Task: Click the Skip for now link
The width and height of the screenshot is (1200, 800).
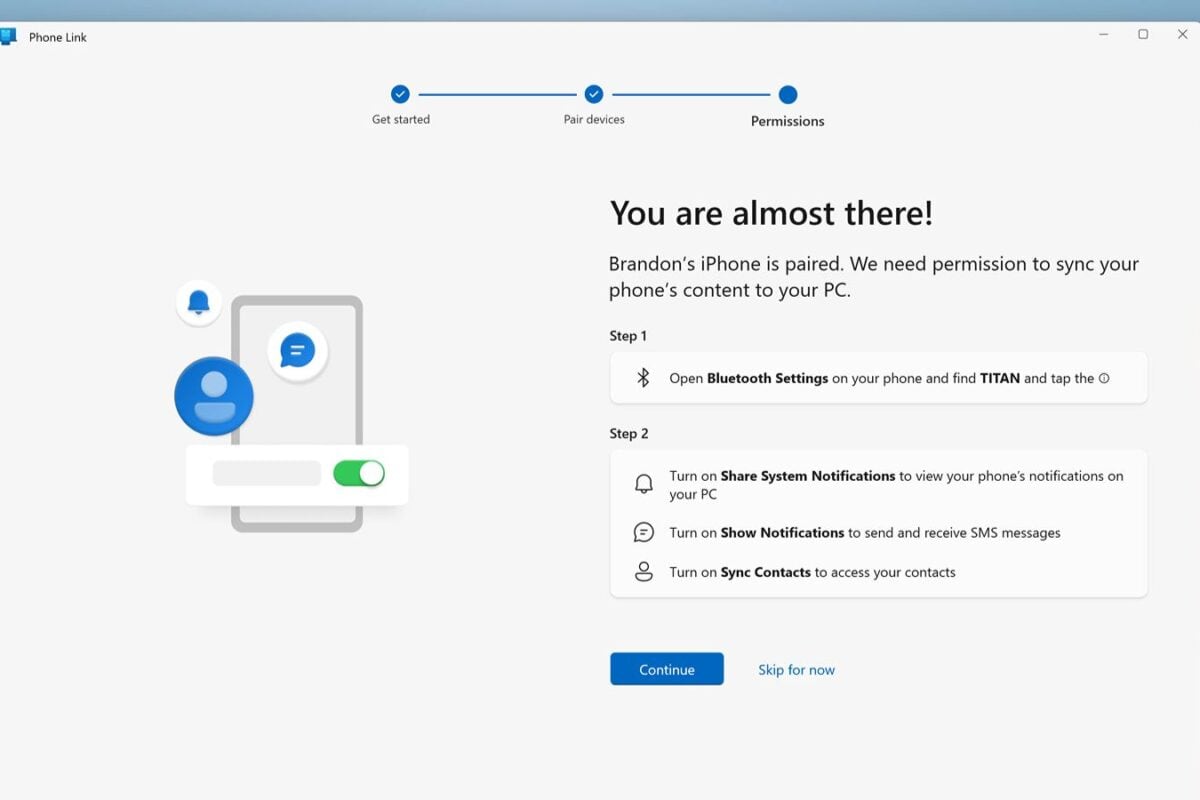Action: [796, 670]
